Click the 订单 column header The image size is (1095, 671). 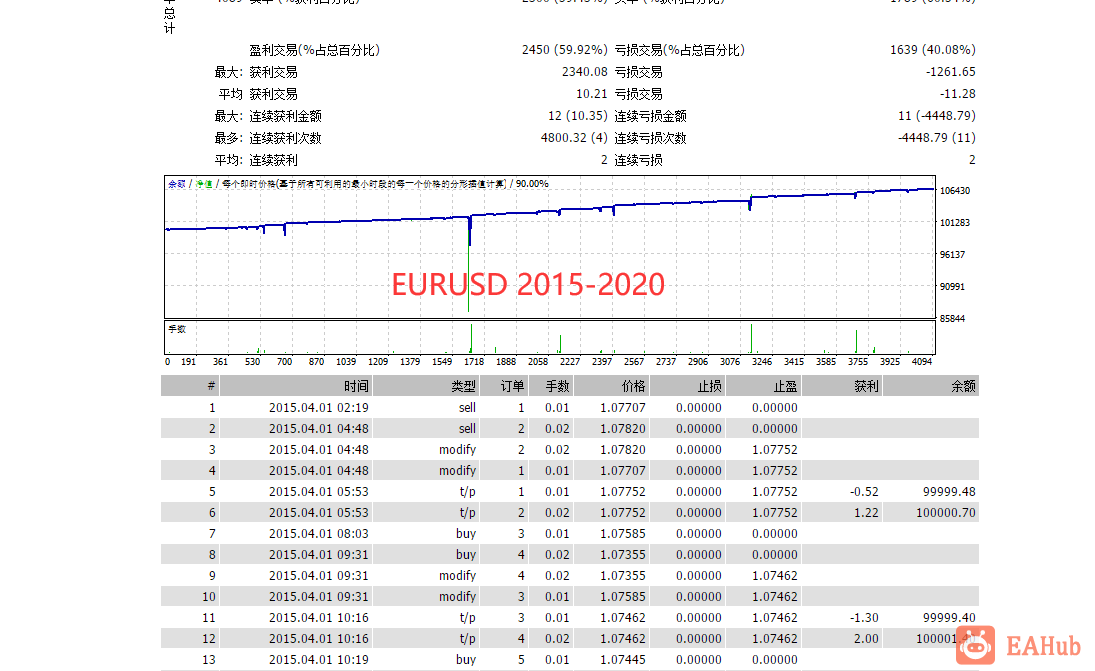[504, 386]
